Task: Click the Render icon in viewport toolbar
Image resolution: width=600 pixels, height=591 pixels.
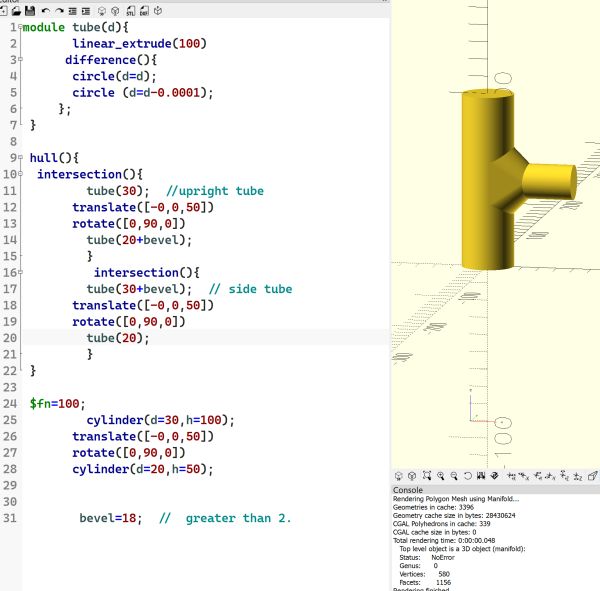Action: (413, 476)
